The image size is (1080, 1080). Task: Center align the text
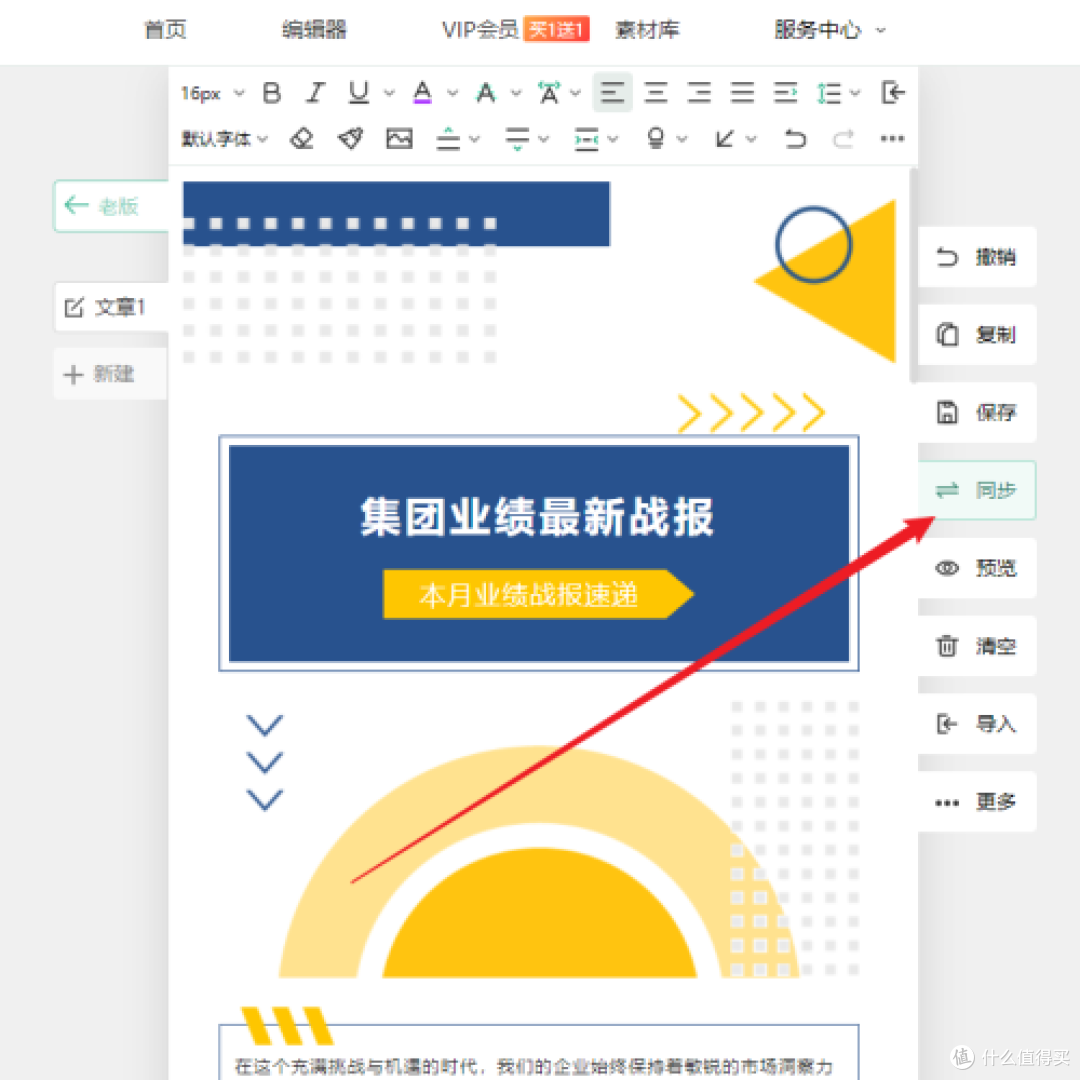(656, 92)
